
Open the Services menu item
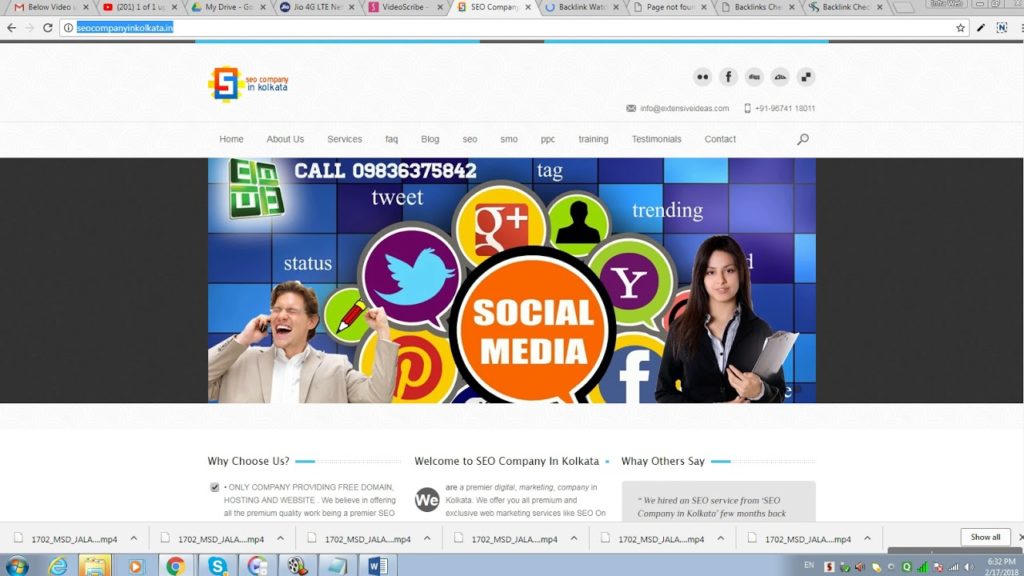[344, 139]
